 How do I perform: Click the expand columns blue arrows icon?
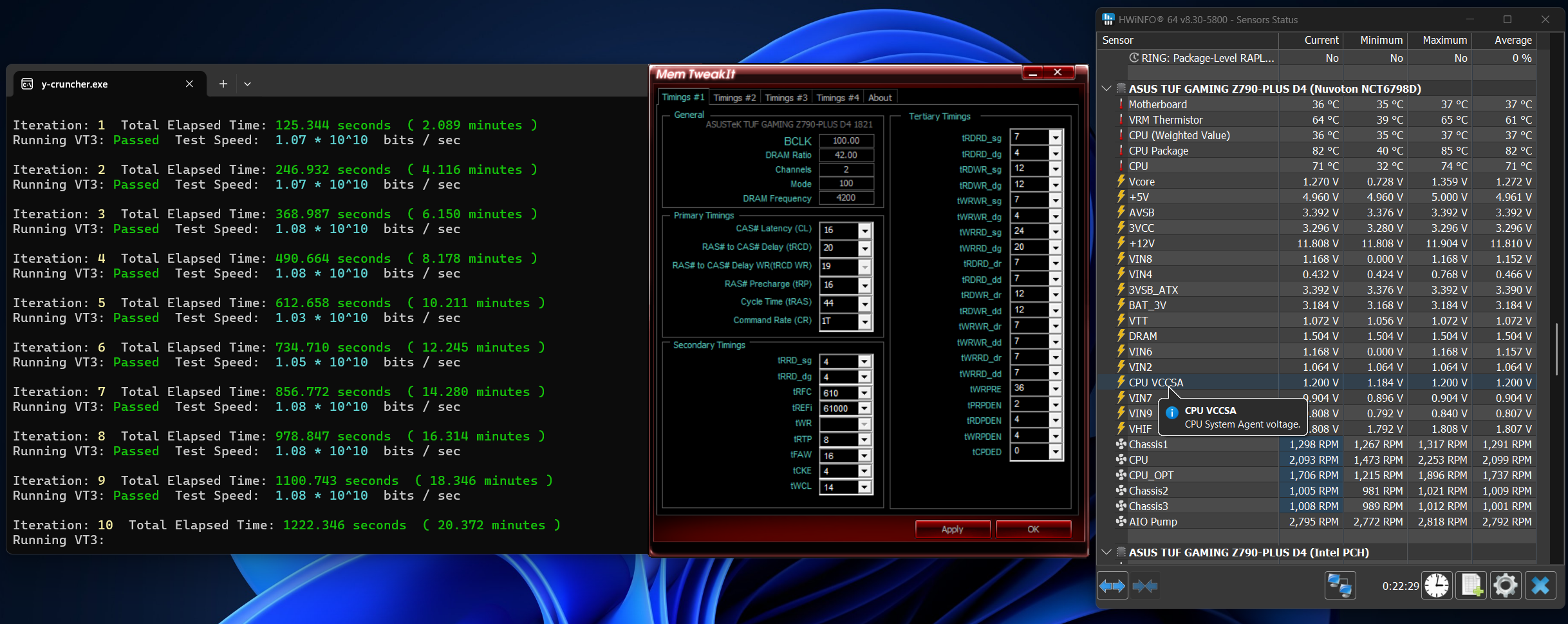coord(1112,586)
